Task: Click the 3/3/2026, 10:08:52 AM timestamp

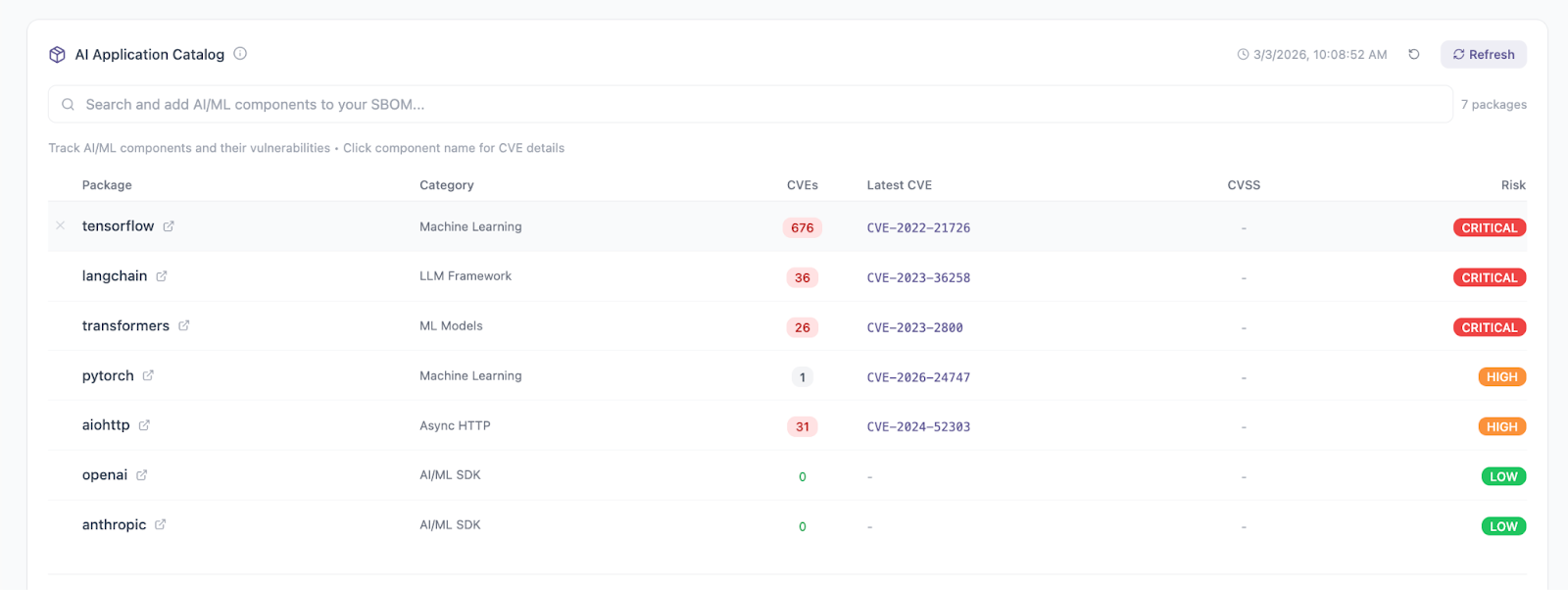Action: (1320, 55)
